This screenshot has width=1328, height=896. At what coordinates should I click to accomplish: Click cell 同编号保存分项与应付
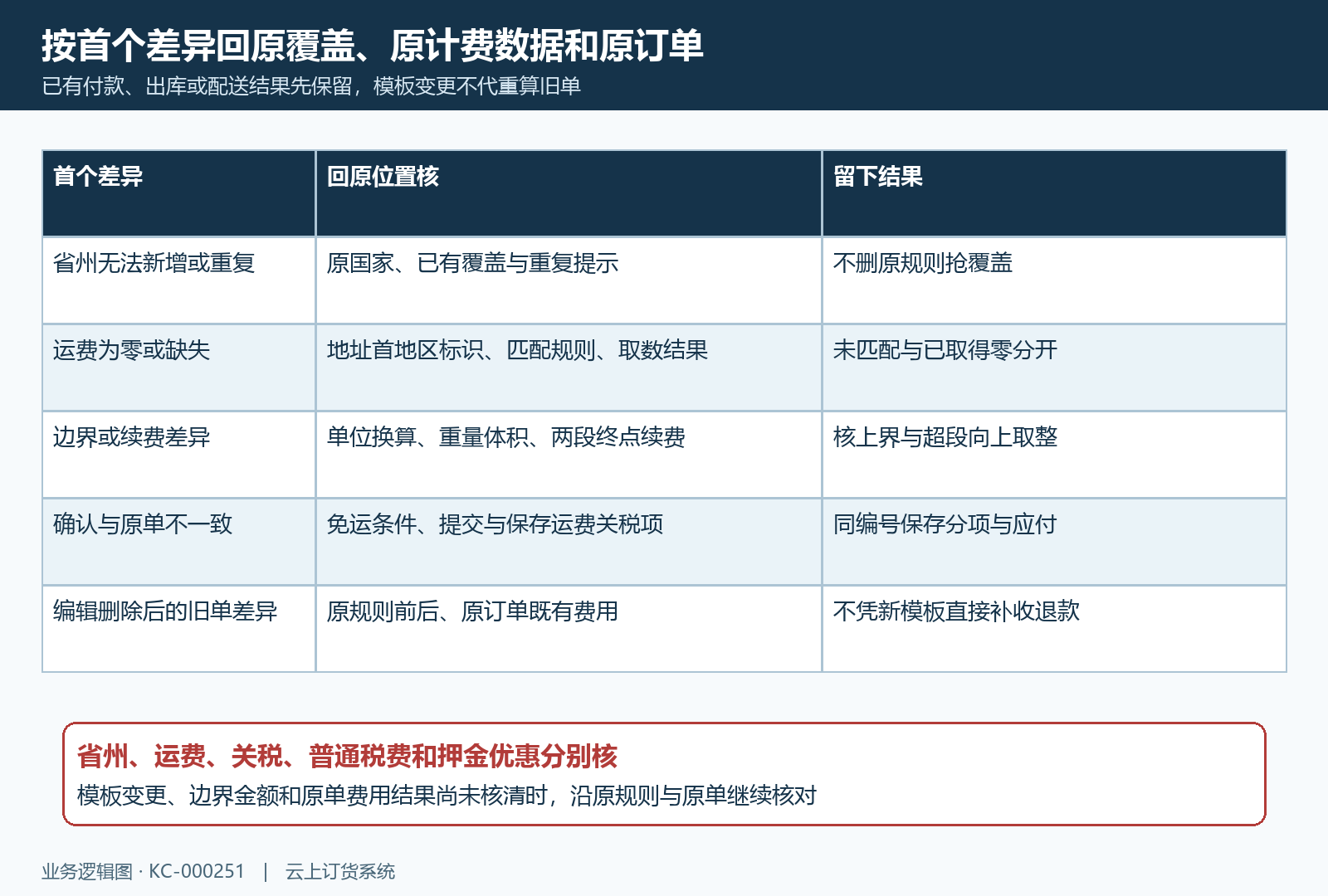click(1054, 542)
